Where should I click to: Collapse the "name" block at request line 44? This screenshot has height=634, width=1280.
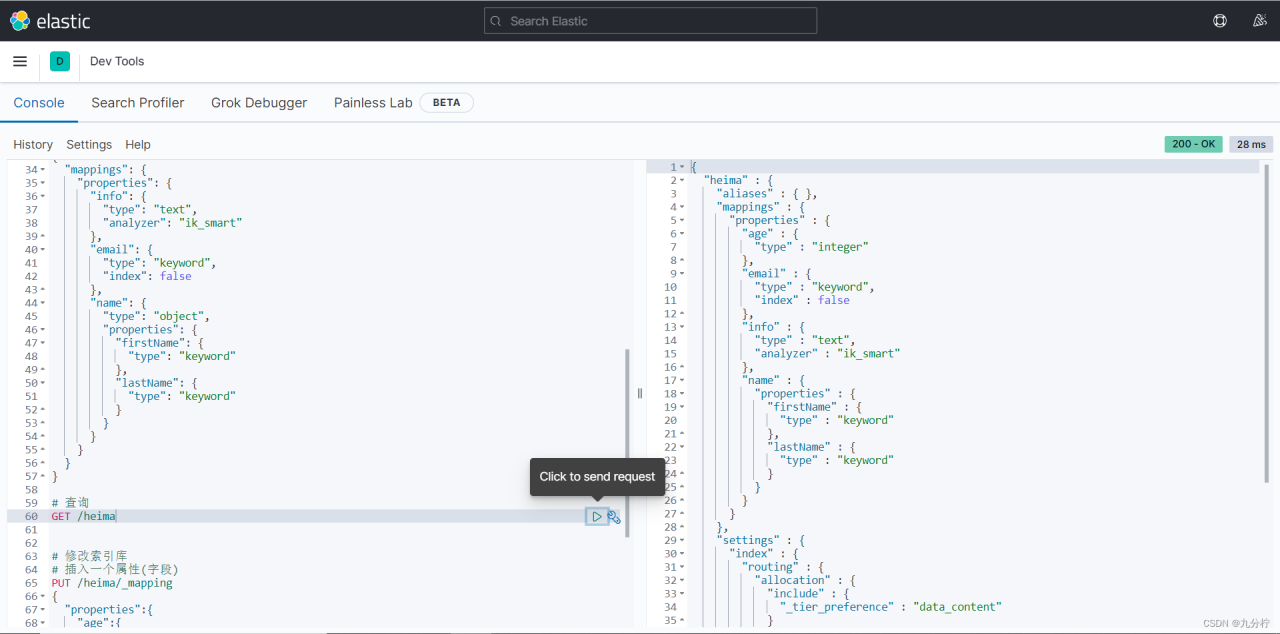click(43, 303)
